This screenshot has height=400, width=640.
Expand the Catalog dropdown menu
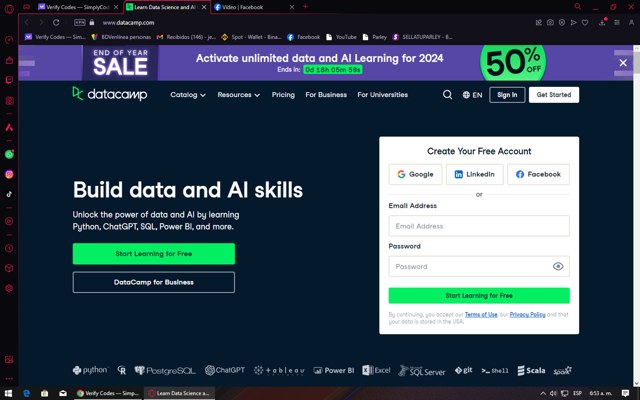(x=188, y=95)
